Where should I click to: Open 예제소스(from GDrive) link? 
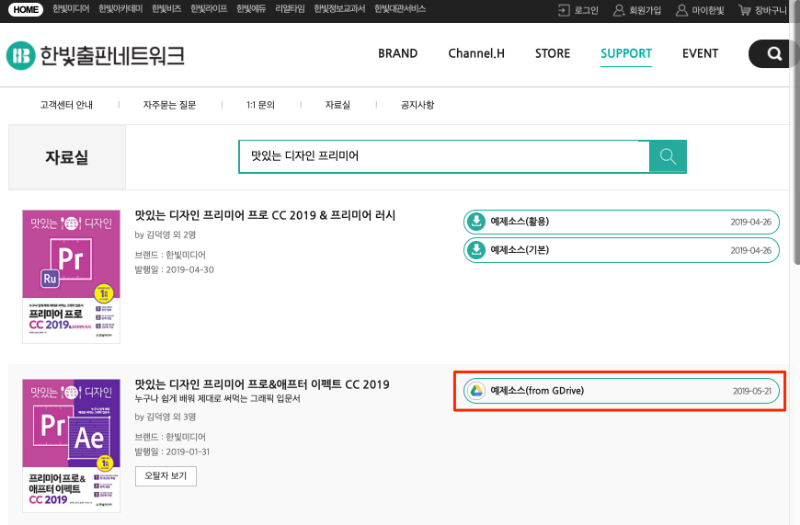621,391
